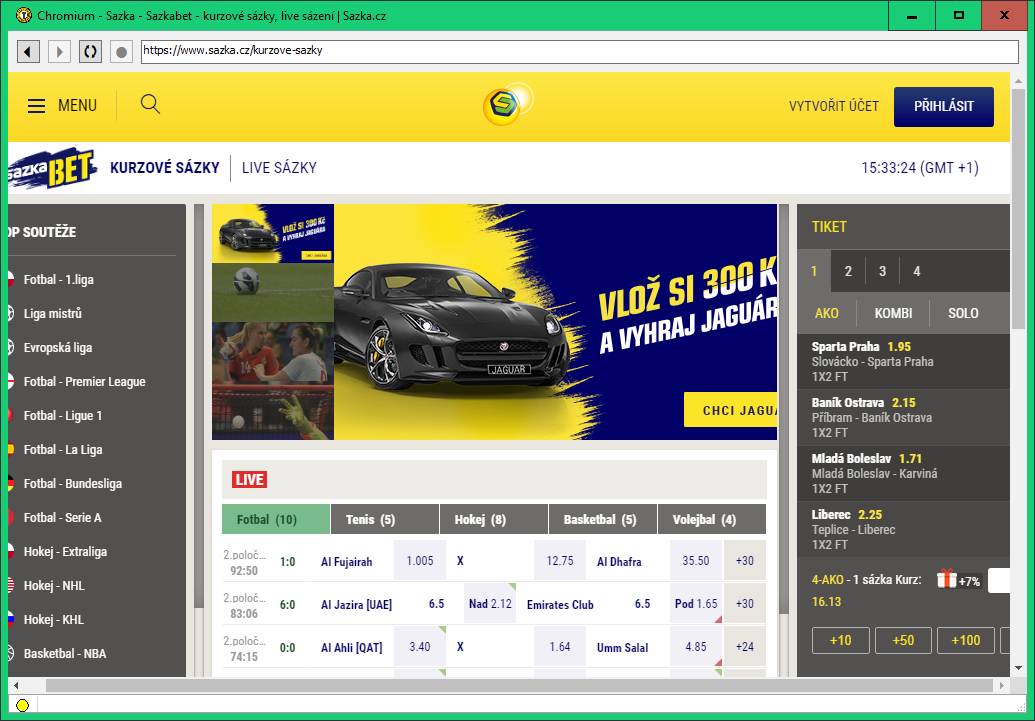Viewport: 1035px width, 721px height.
Task: Open Fotbal - Premier League competition
Action: (x=84, y=382)
